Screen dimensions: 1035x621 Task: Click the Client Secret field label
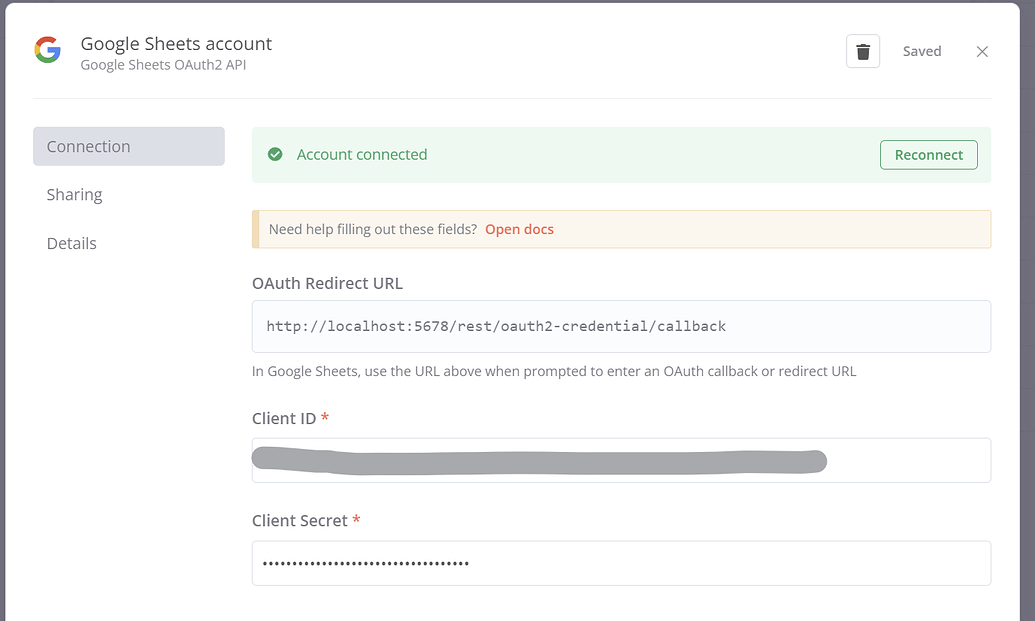(300, 521)
